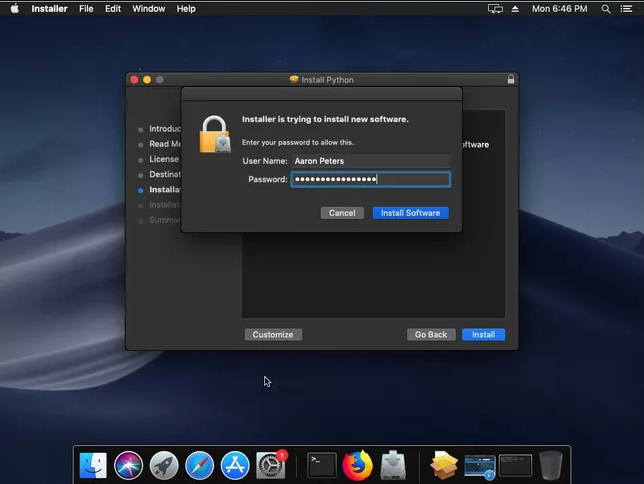The width and height of the screenshot is (644, 484).
Task: Click the package box icon in Dock
Action: click(444, 465)
